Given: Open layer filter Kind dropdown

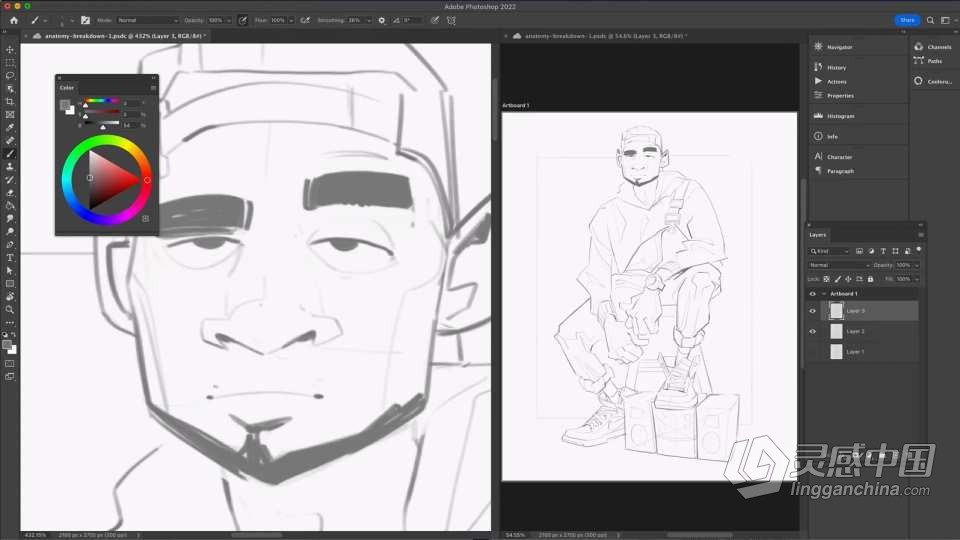Looking at the screenshot, I should click(830, 251).
